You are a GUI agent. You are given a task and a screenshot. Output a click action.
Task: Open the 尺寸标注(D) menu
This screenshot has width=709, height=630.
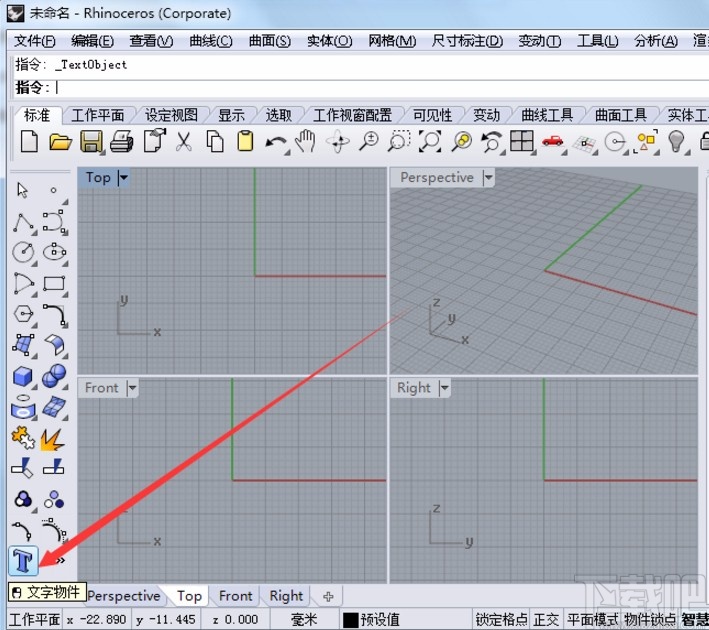pos(467,41)
